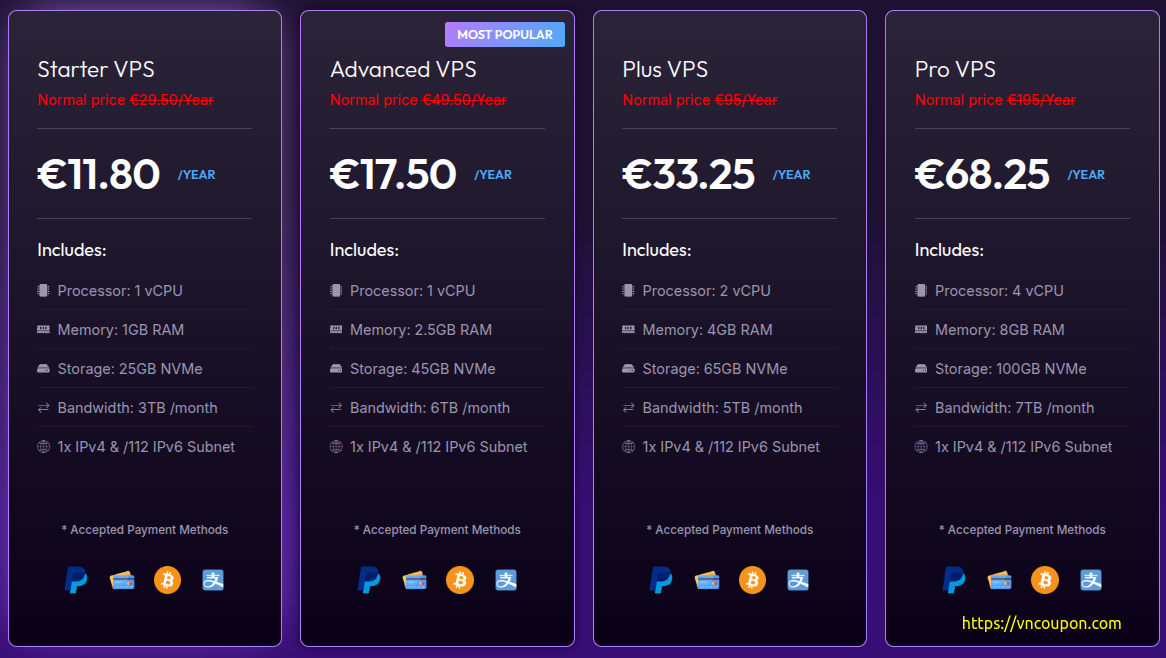Screen dimensions: 1166x658
Task: Click the Alipay icon in Starter VPS card
Action: pos(213,580)
